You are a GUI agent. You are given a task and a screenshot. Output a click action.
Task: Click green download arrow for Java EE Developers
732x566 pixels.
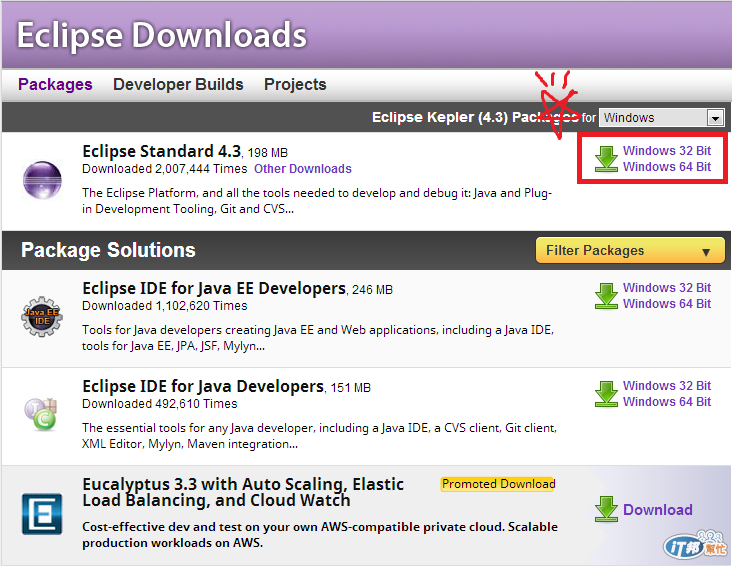pyautogui.click(x=606, y=296)
